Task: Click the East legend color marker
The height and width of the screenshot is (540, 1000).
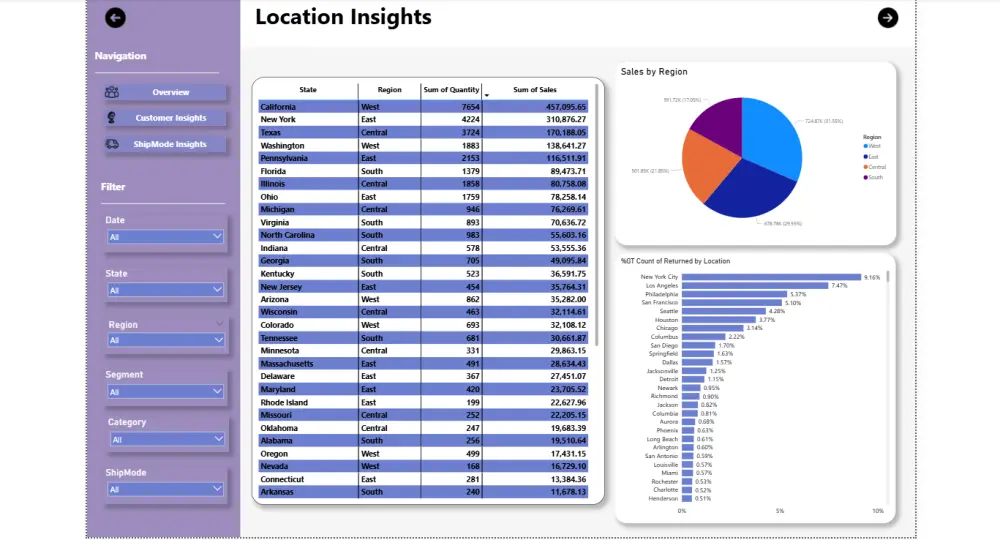Action: pos(865,156)
